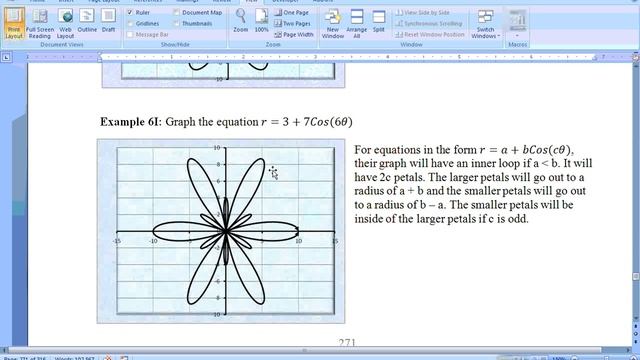Choose One Page zoom
The image size is (640, 360).
[x=291, y=13]
